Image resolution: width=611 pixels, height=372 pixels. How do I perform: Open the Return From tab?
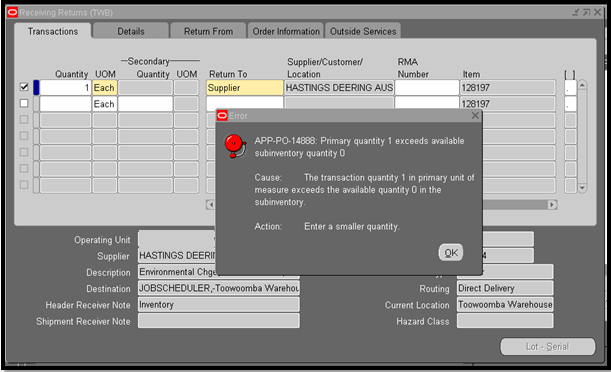tap(208, 31)
